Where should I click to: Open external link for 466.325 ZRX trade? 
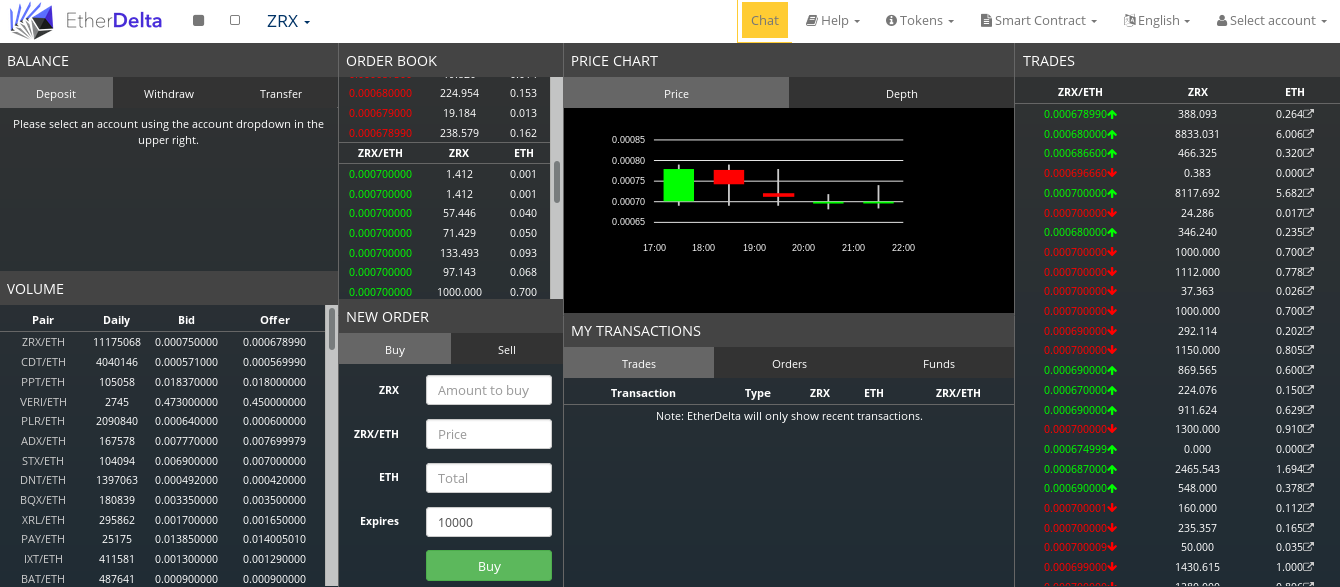click(x=1309, y=153)
